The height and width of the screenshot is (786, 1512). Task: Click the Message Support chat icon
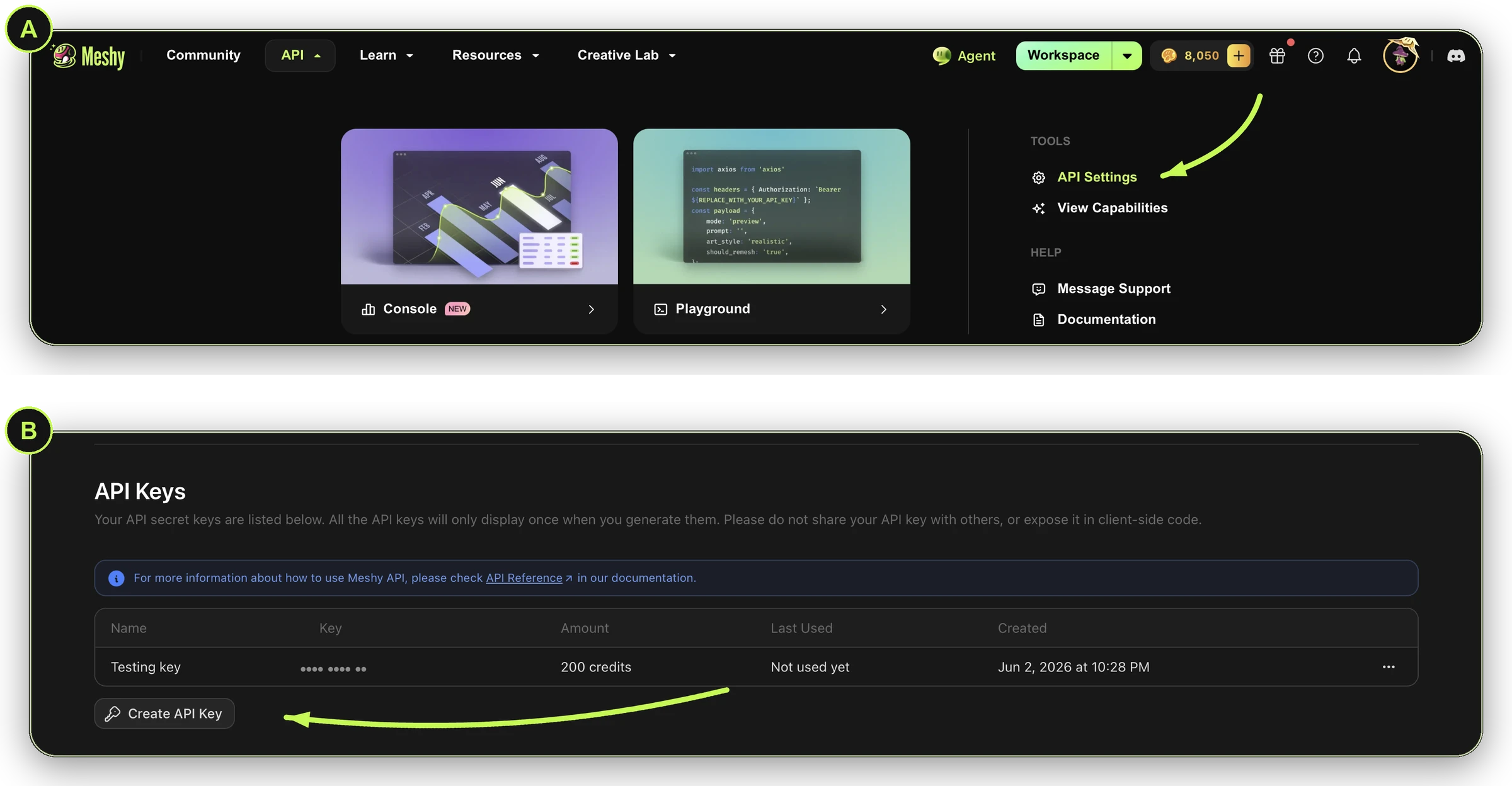pyautogui.click(x=1039, y=289)
